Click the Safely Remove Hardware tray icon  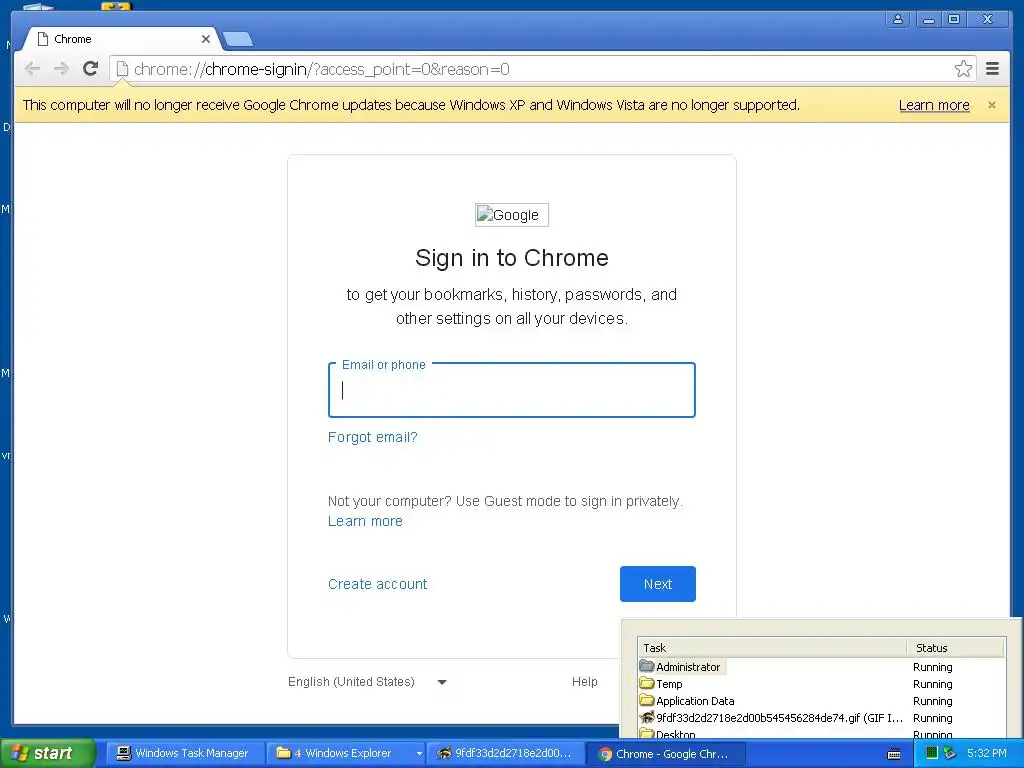point(950,753)
